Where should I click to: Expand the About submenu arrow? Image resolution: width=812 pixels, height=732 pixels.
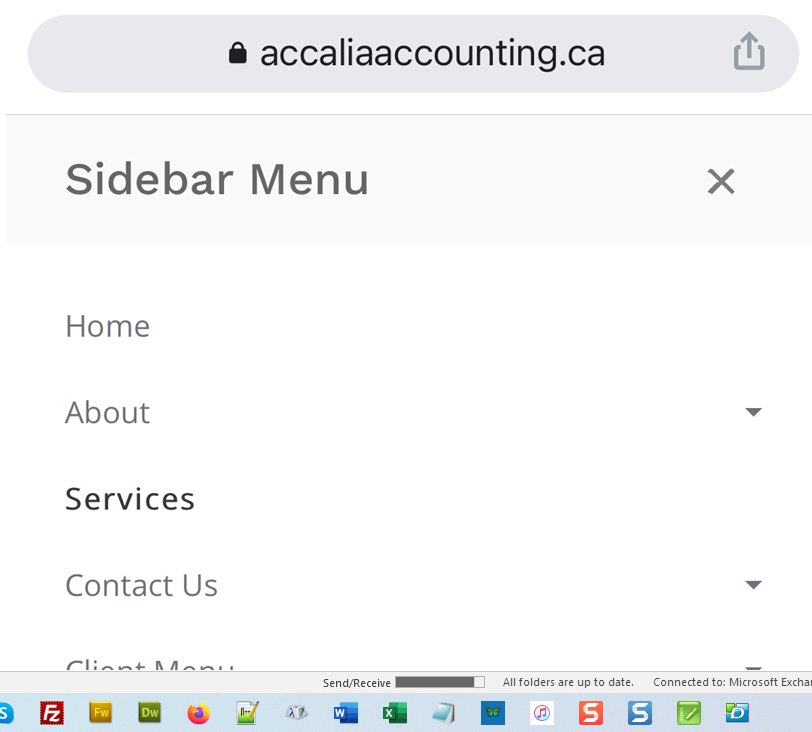[753, 412]
